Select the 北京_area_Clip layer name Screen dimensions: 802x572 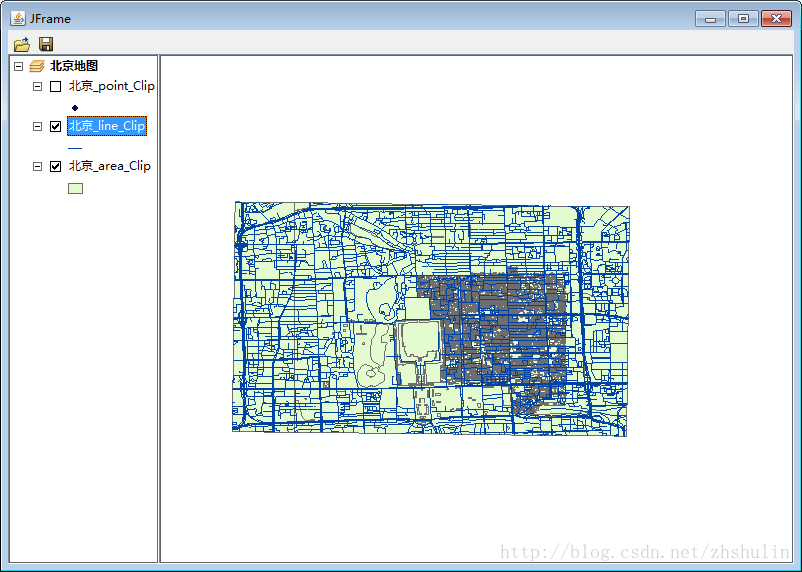(x=109, y=166)
